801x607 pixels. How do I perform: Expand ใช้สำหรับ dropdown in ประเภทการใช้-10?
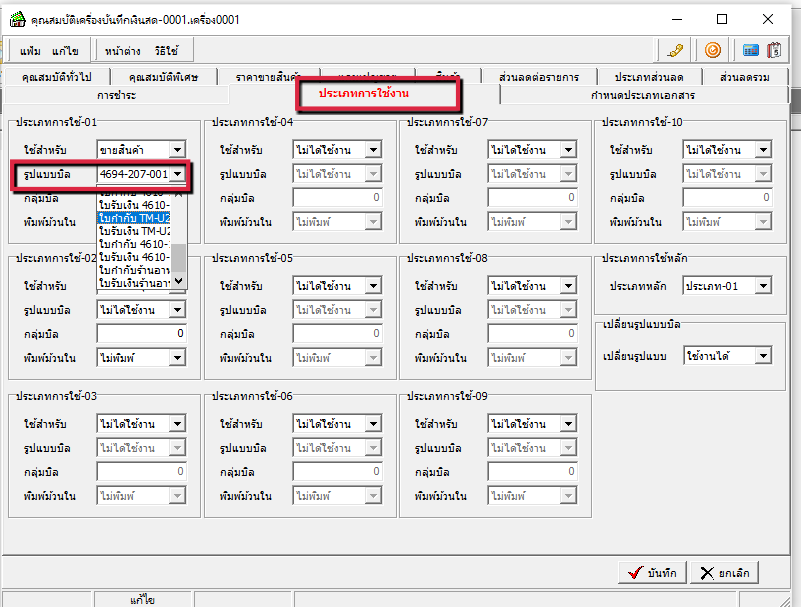click(x=763, y=150)
